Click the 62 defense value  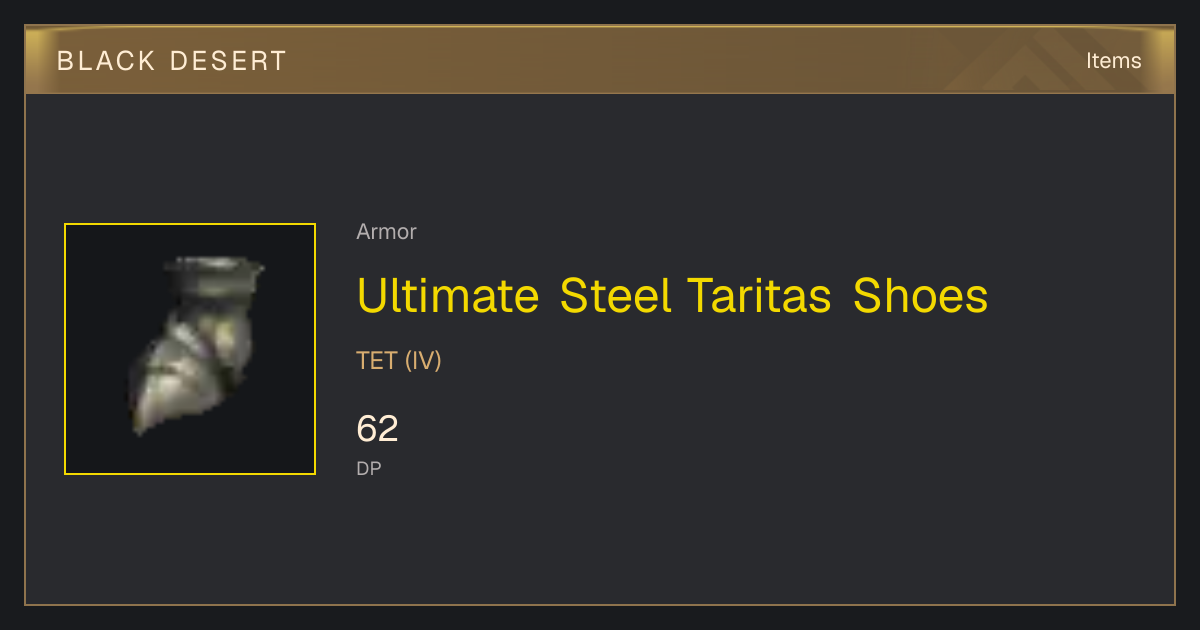point(377,429)
